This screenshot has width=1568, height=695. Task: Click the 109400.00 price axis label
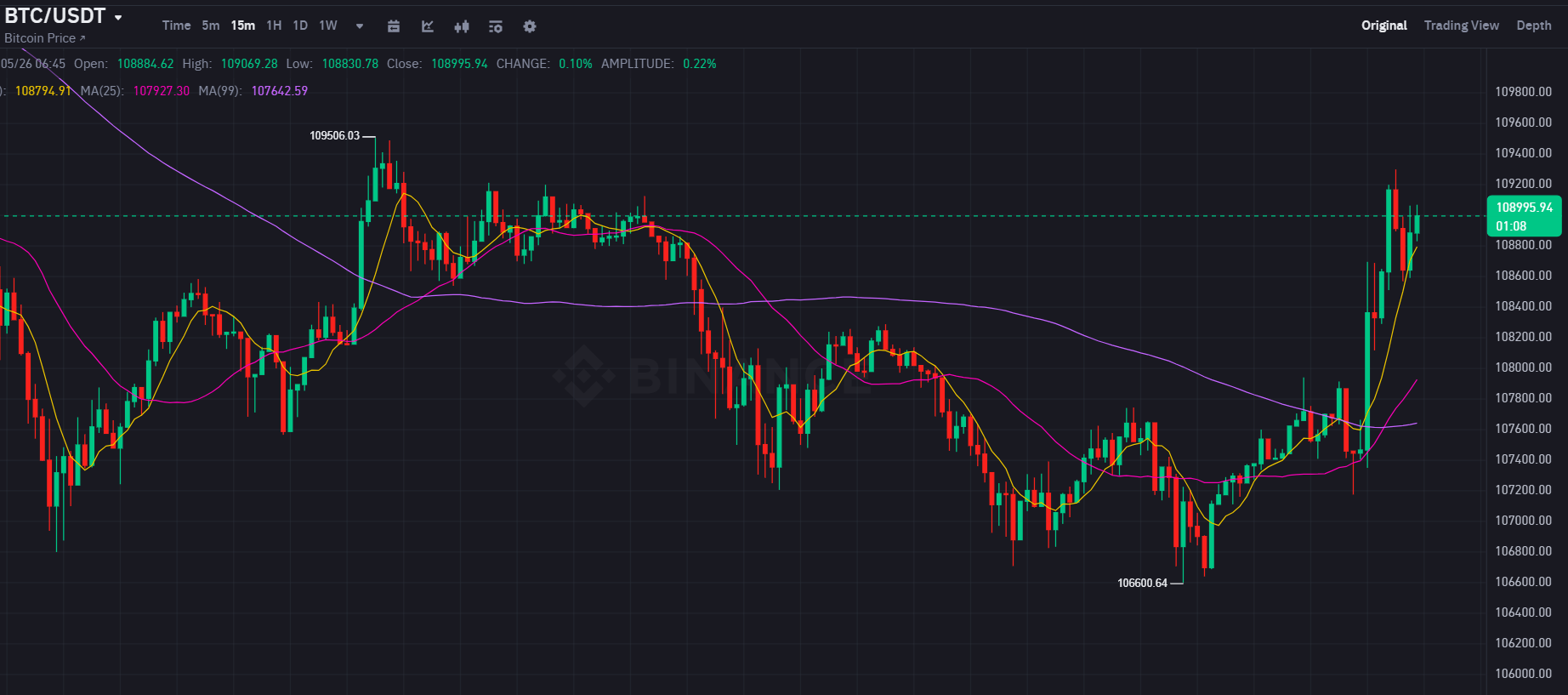1524,153
